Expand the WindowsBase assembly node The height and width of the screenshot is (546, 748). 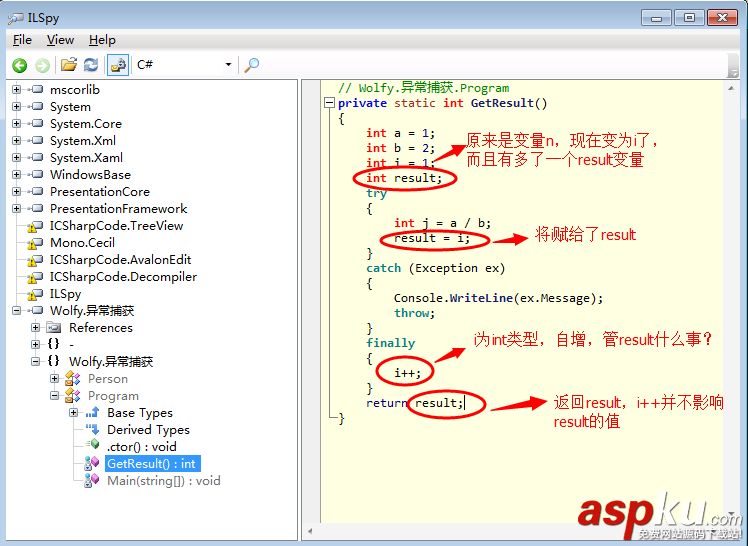pos(17,175)
